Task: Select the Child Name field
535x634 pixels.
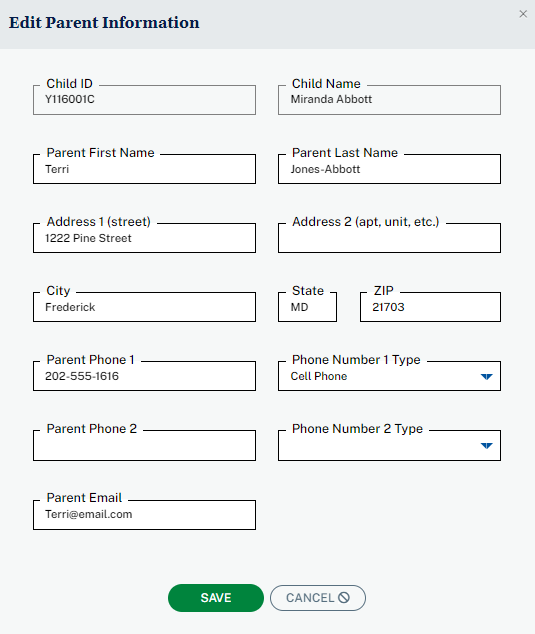Action: 389,100
